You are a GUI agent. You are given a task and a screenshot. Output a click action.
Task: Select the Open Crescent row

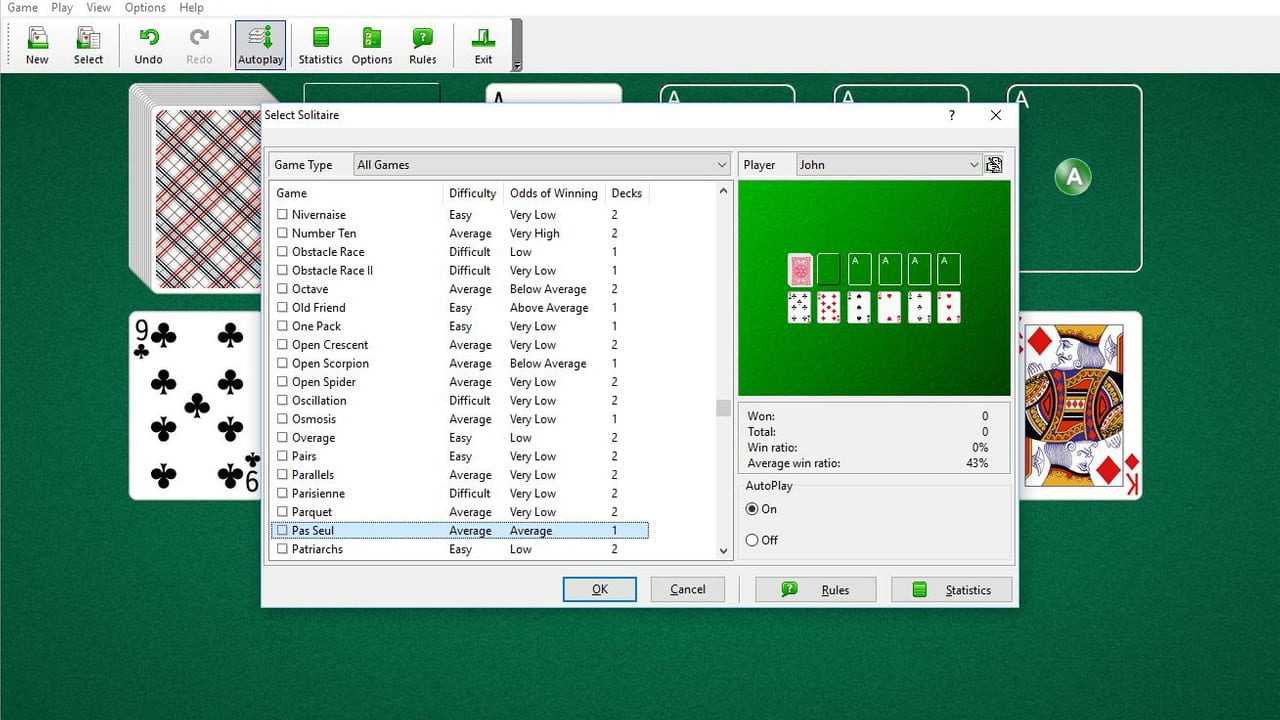point(460,345)
